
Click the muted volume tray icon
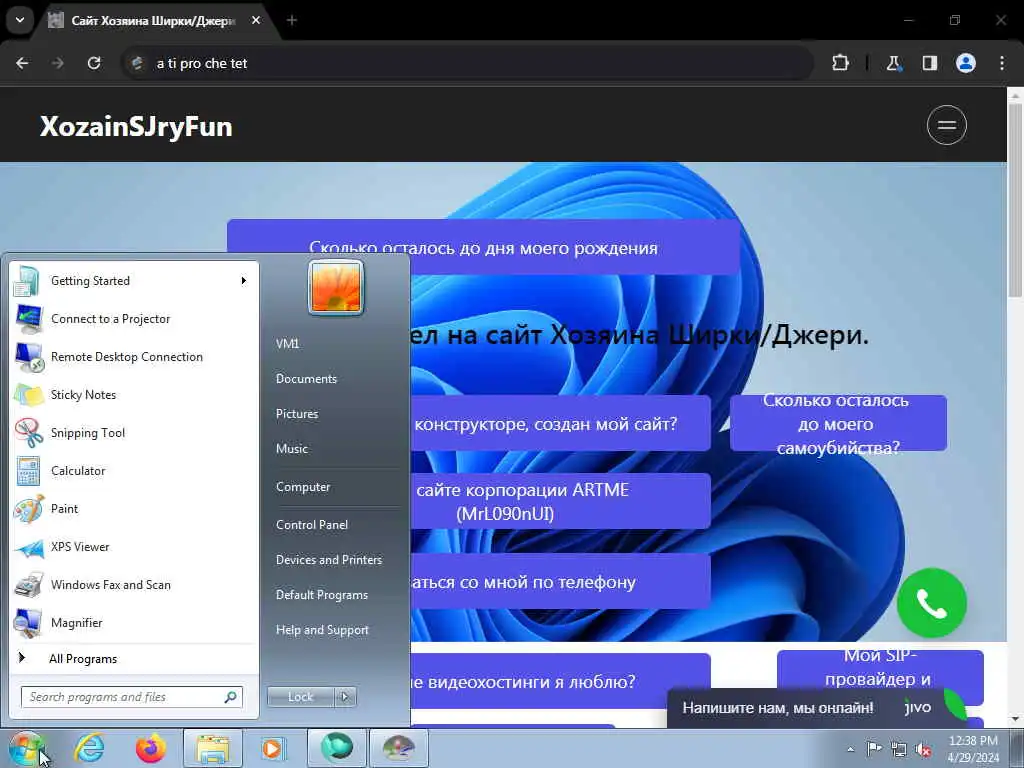click(x=923, y=749)
